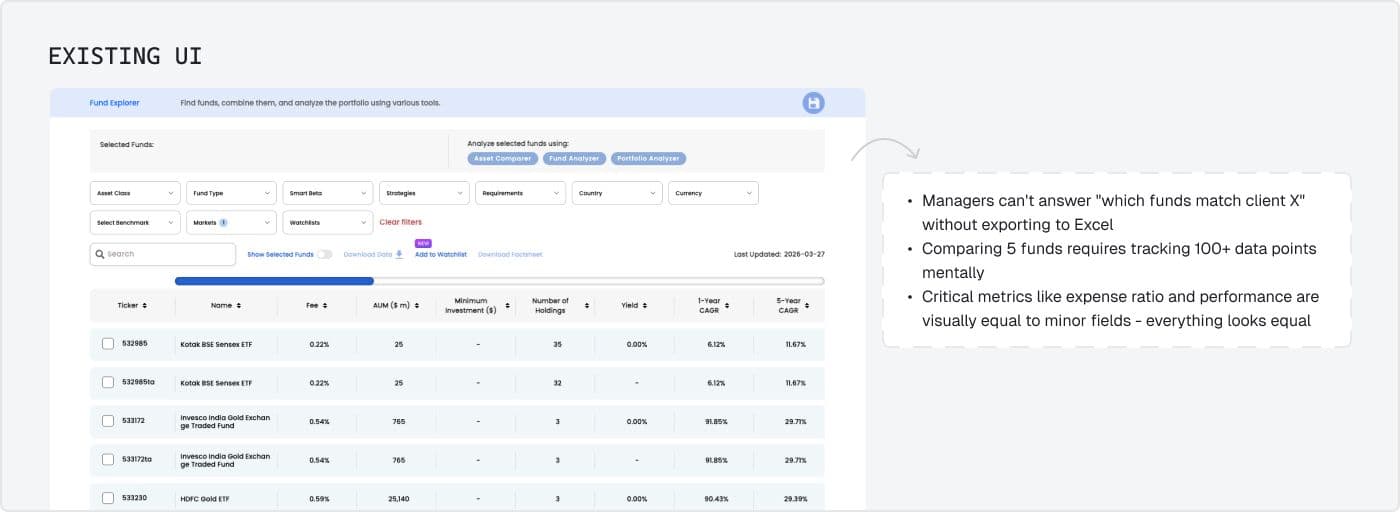Click Invesco India Gold fund name in row 533172
1400x512 pixels.
(x=225, y=421)
